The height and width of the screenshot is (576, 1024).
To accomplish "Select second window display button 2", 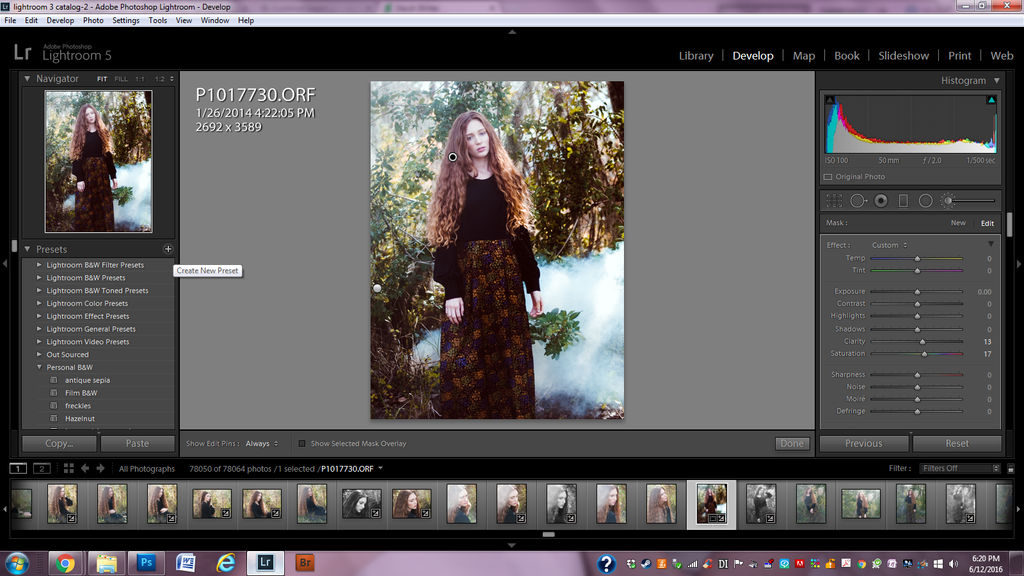I will [x=41, y=468].
